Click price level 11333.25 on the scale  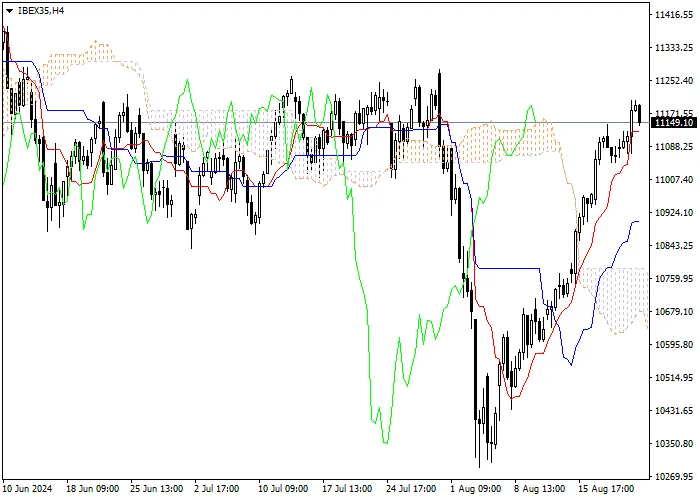point(674,47)
